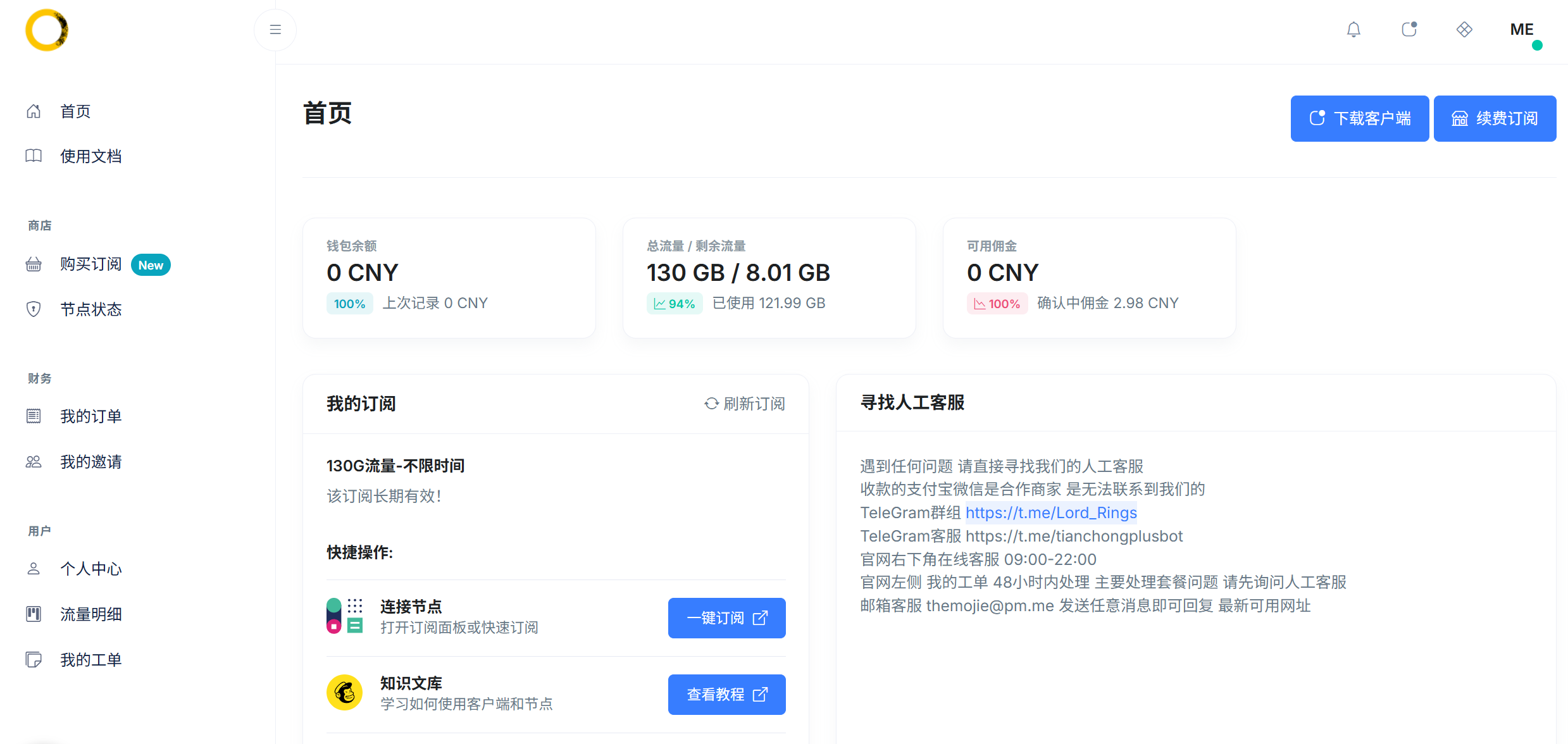Click the people icon beside 我的邀请

[x=34, y=462]
